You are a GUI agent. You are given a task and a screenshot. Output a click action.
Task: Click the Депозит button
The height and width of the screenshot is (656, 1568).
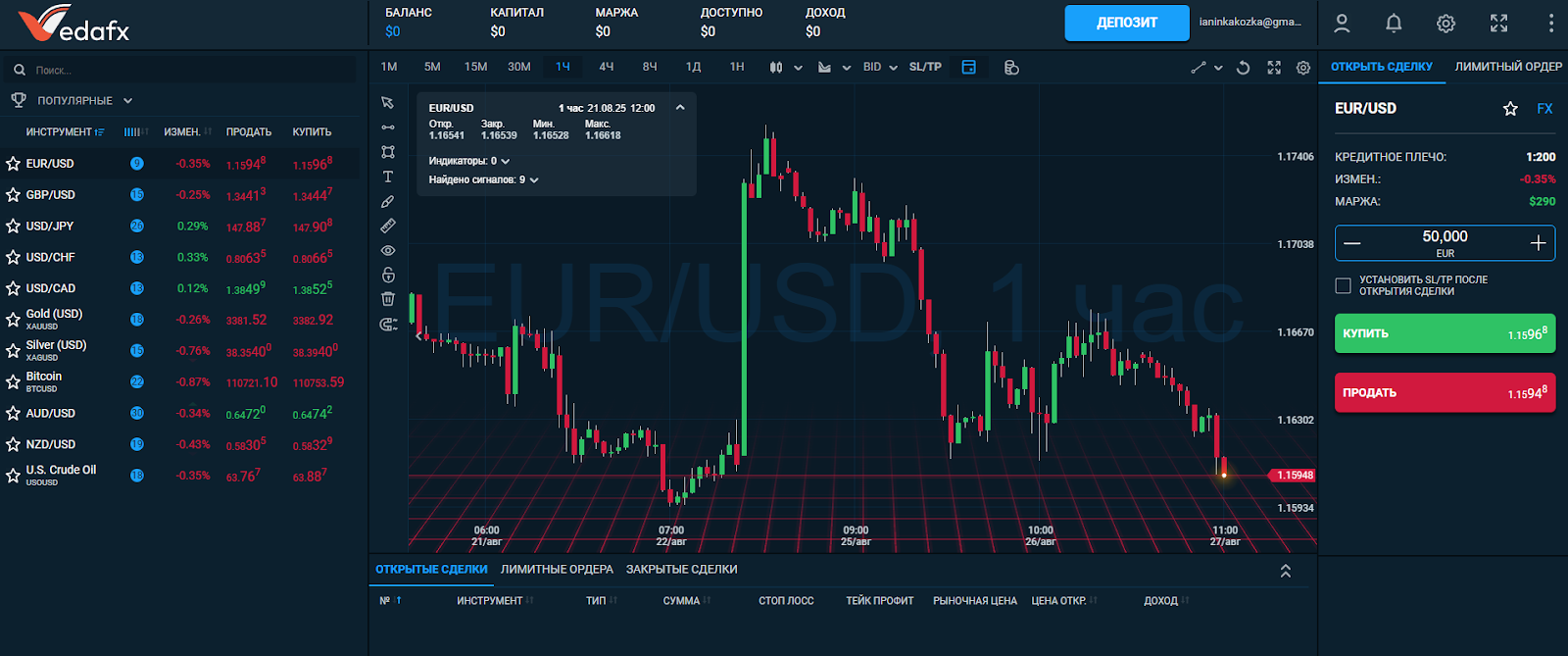coord(1127,23)
